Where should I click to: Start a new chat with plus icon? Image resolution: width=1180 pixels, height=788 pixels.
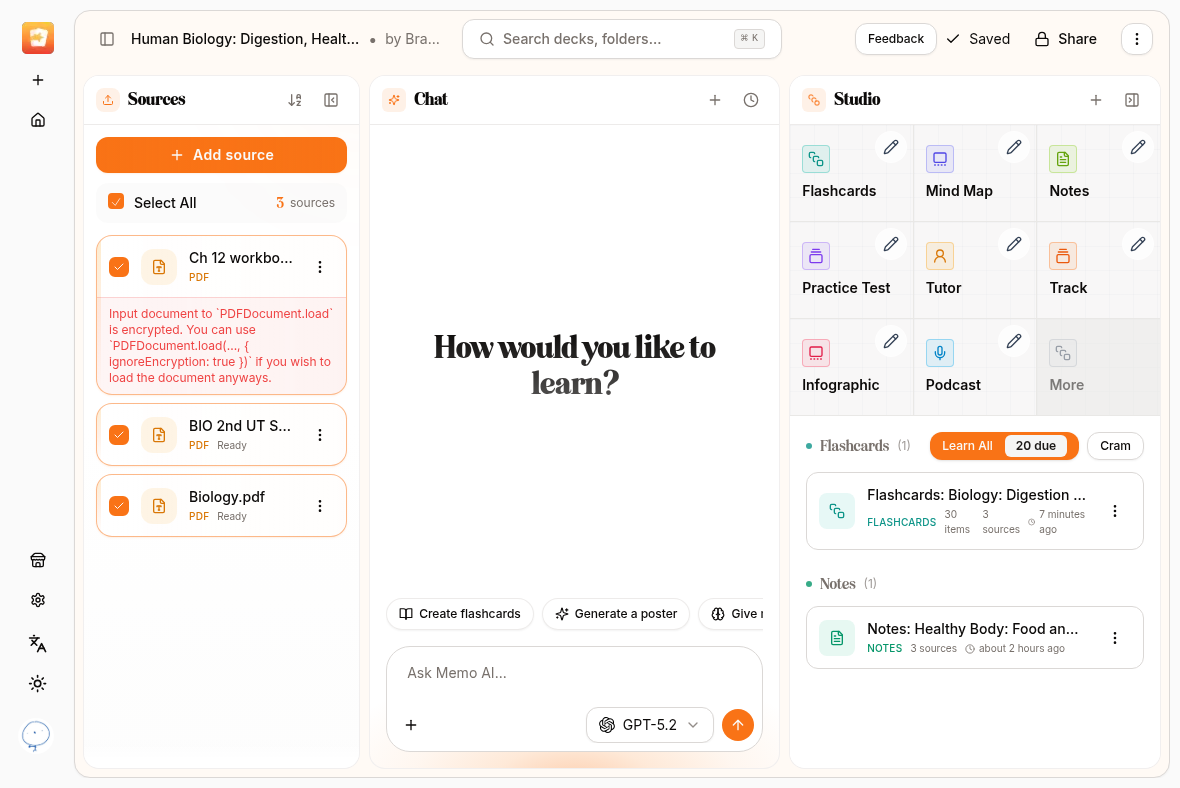[715, 100]
